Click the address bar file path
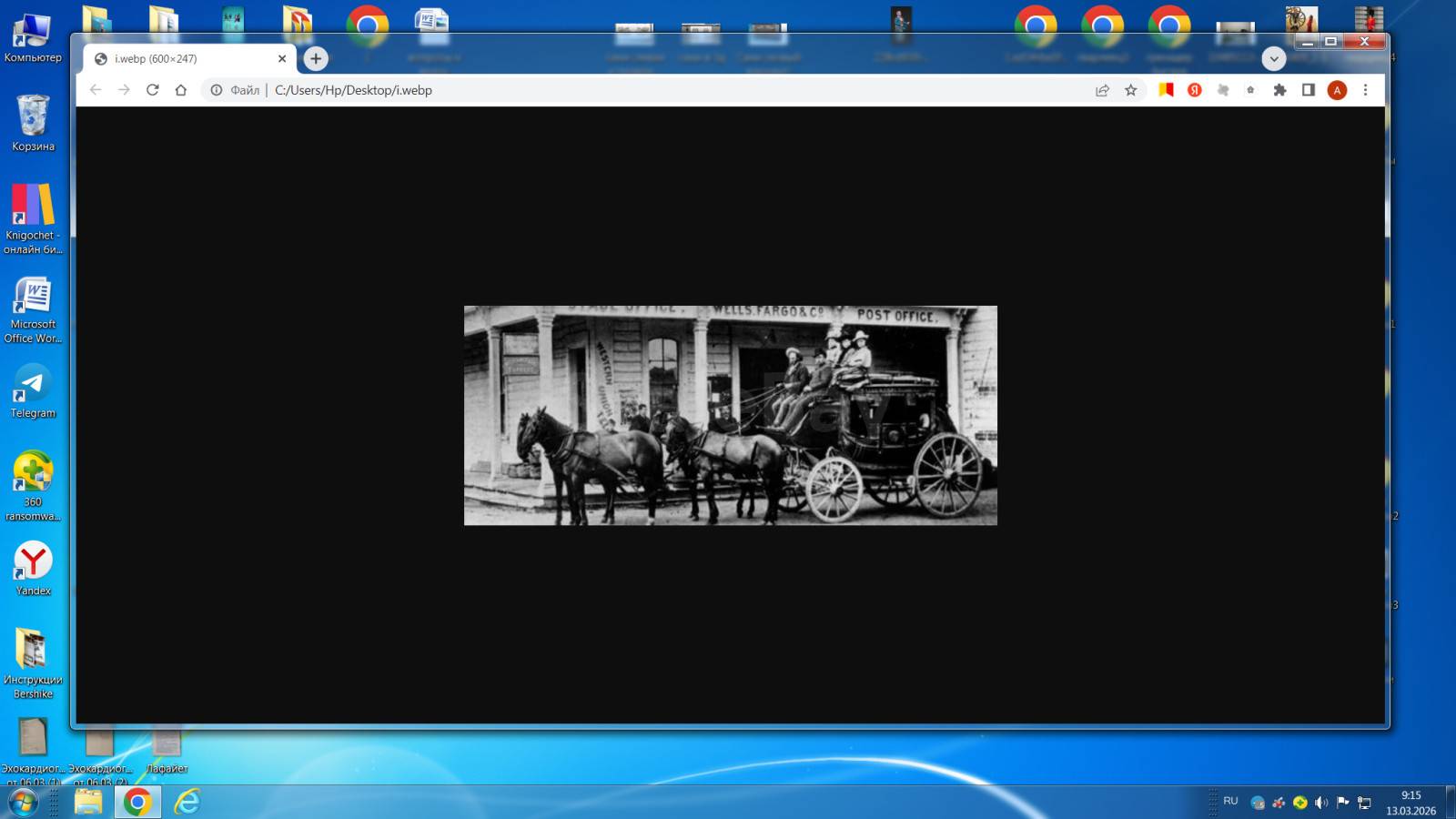1456x819 pixels. point(353,90)
